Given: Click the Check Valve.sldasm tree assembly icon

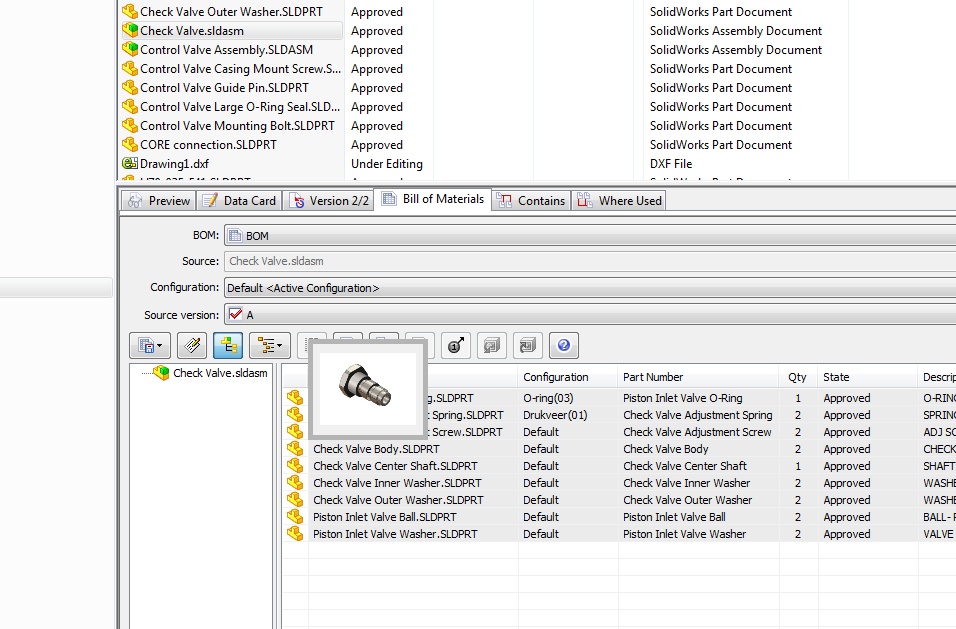Looking at the screenshot, I should (x=162, y=372).
